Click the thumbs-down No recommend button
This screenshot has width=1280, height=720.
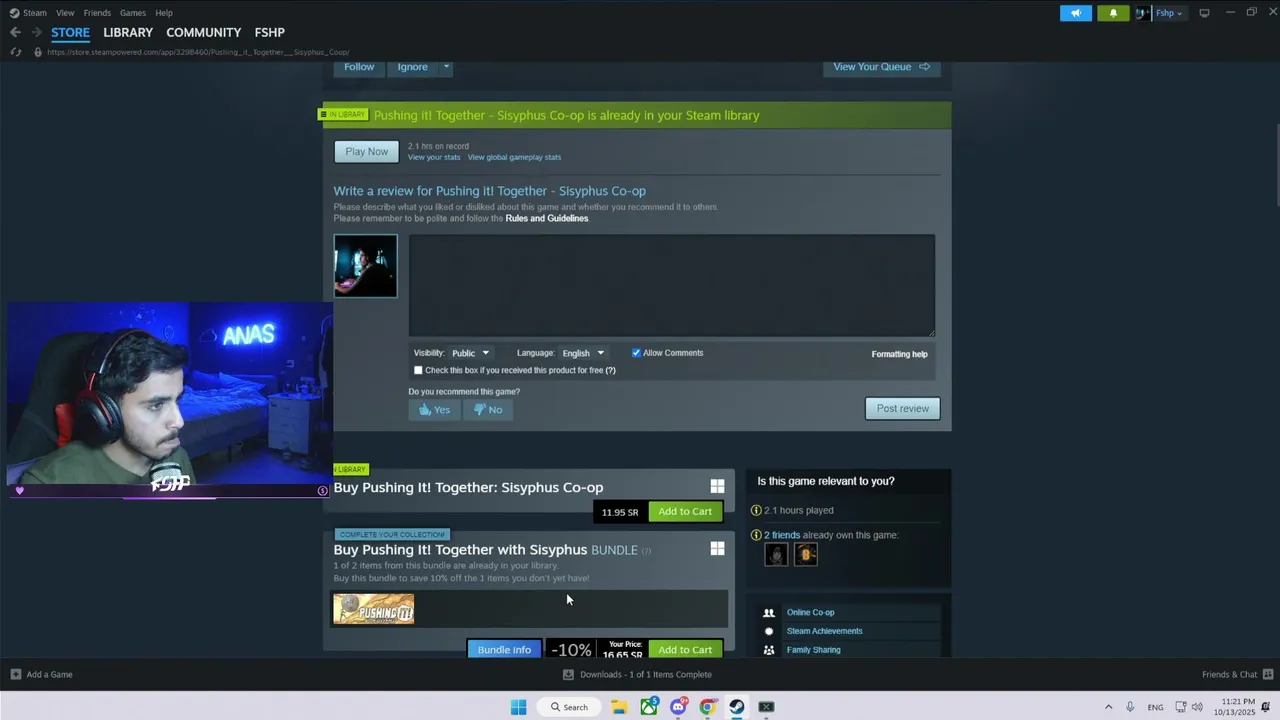click(488, 409)
